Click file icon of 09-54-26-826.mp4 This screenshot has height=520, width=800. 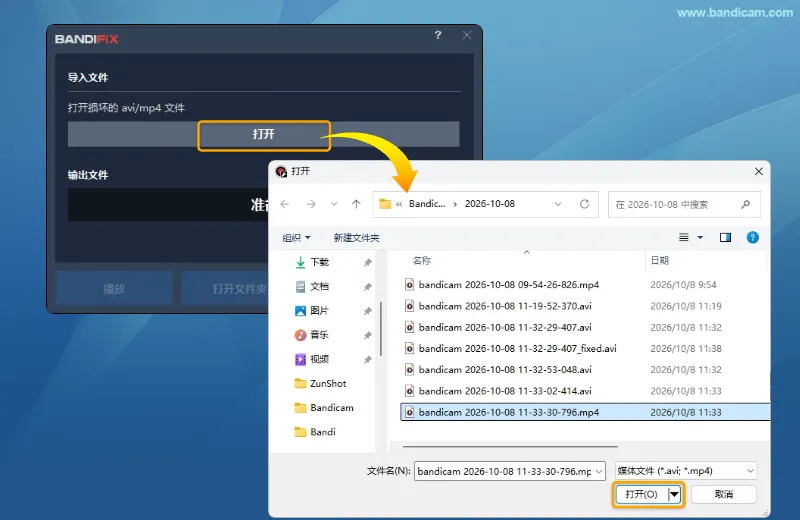(x=409, y=285)
